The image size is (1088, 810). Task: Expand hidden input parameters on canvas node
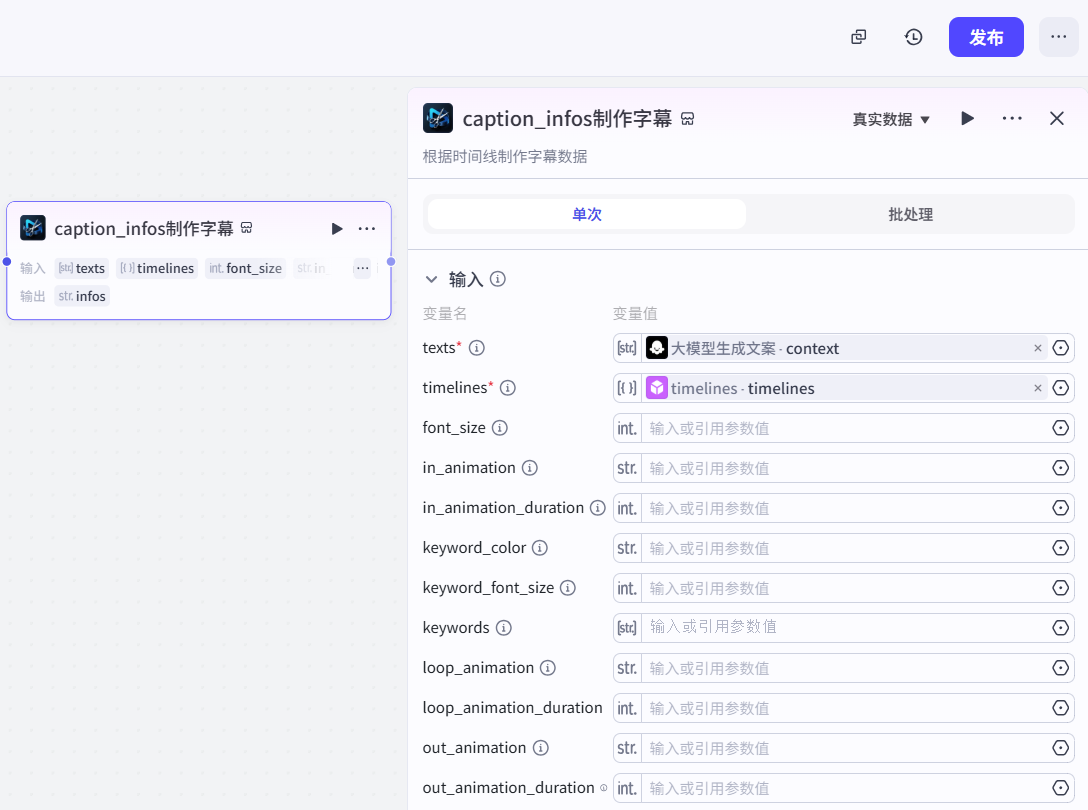362,268
